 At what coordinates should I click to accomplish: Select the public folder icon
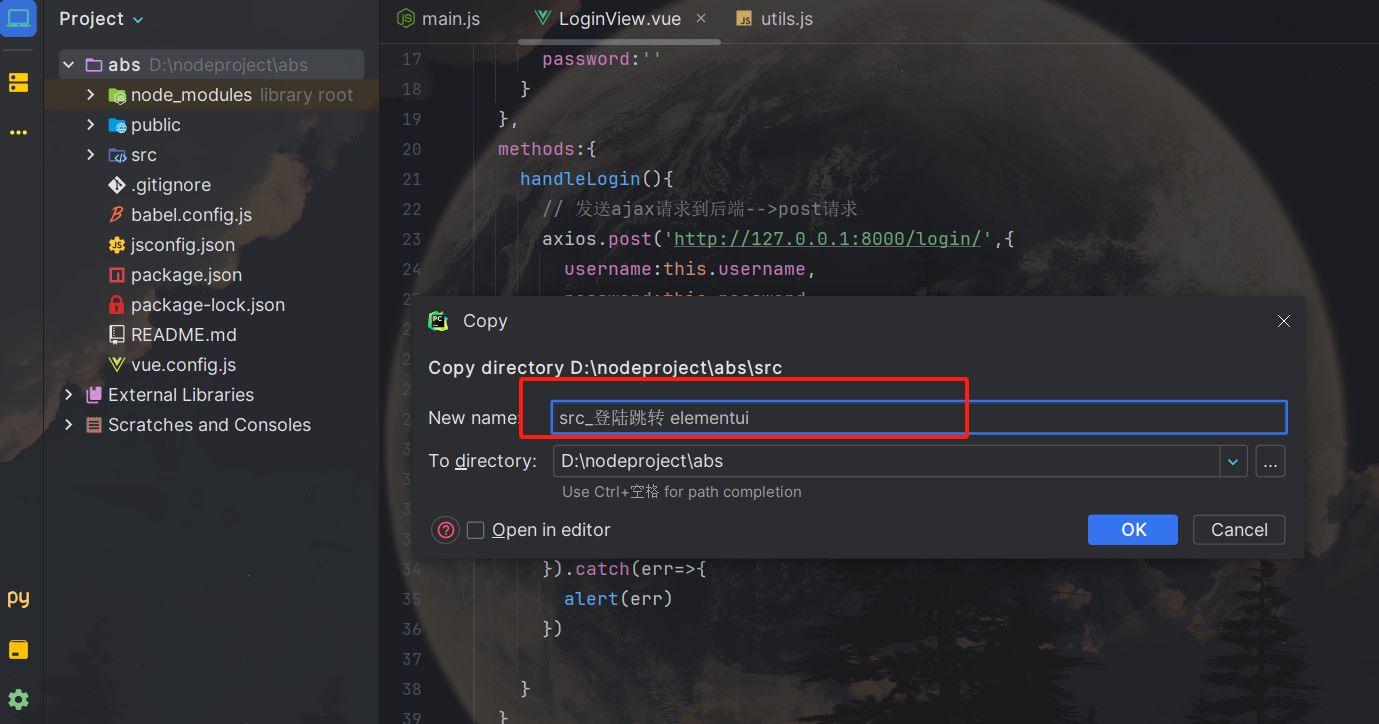click(117, 125)
